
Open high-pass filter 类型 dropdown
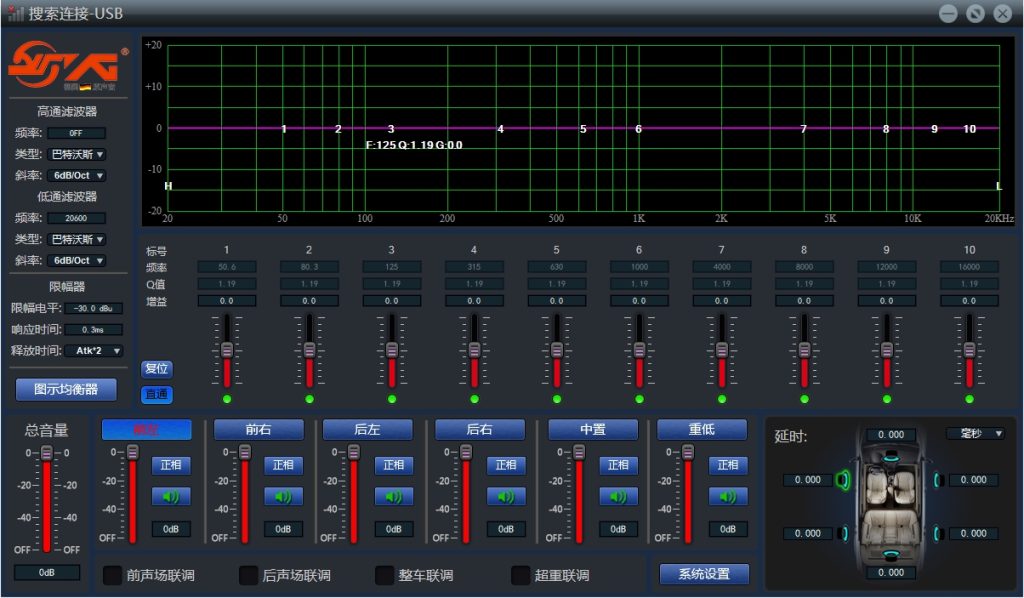point(76,155)
